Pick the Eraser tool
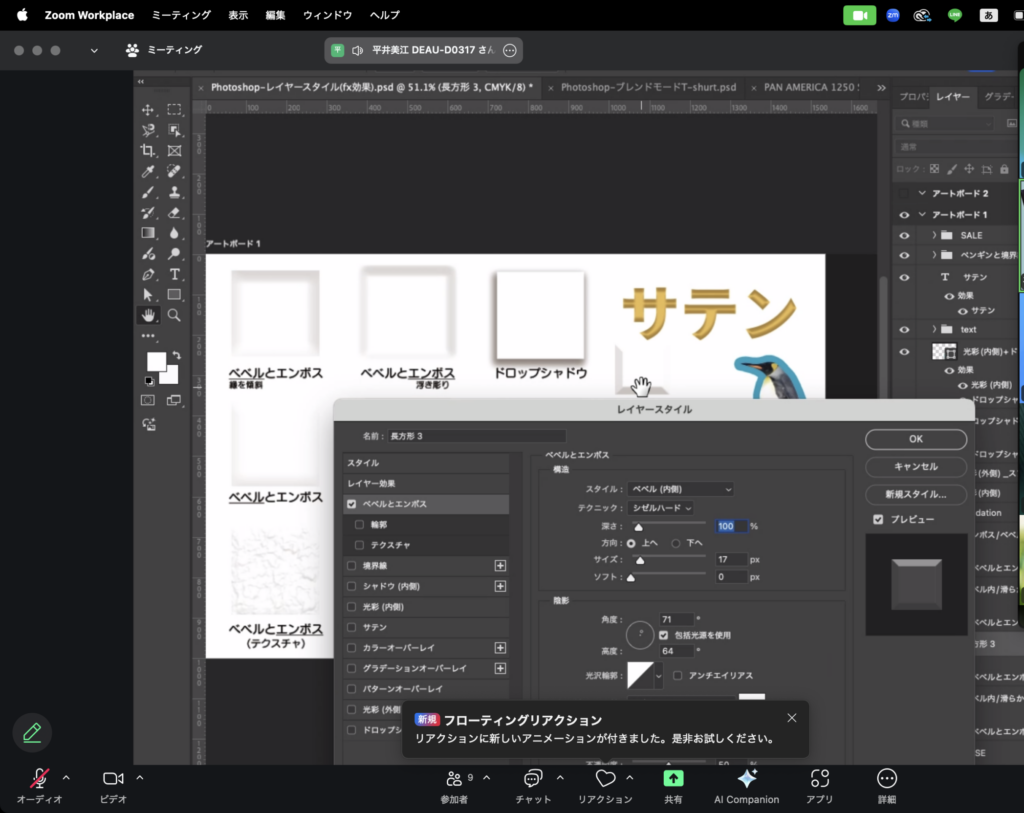 174,212
